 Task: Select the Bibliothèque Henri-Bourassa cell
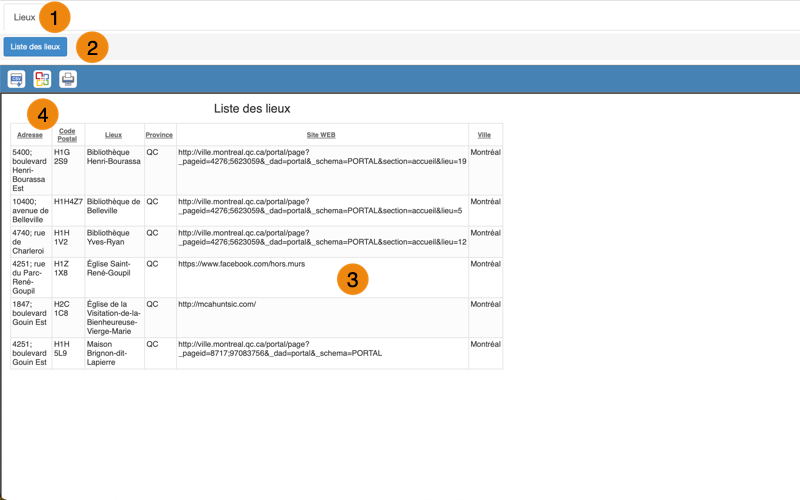click(x=114, y=170)
